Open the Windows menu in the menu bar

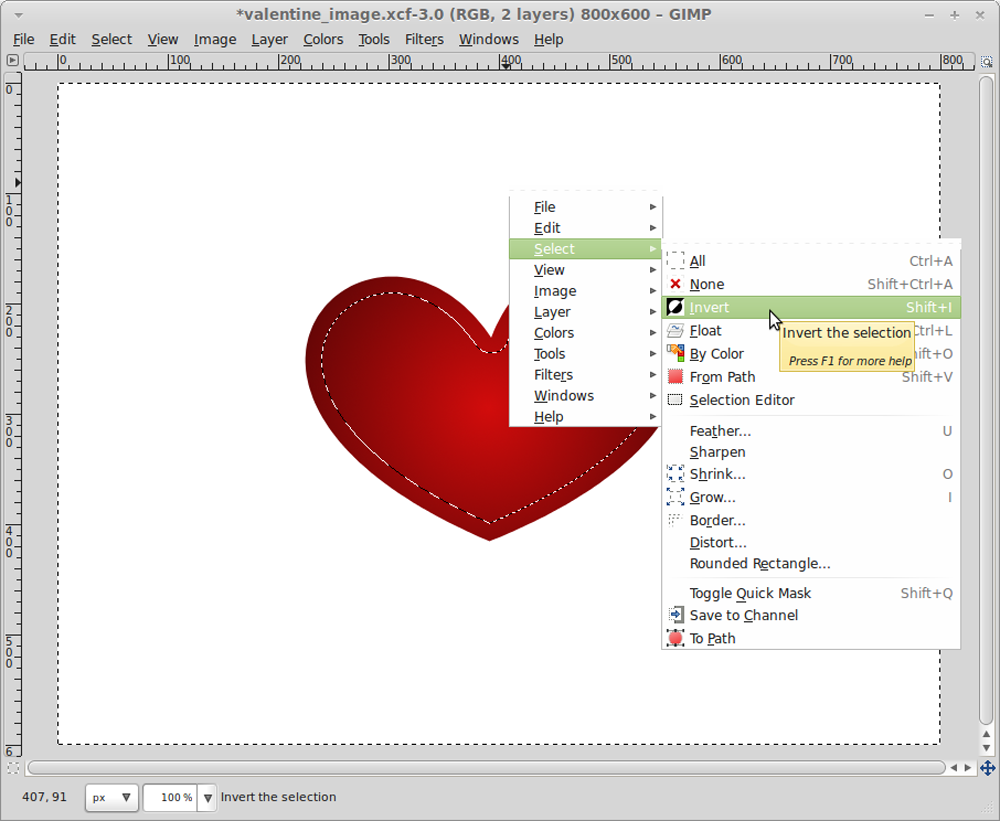point(489,39)
